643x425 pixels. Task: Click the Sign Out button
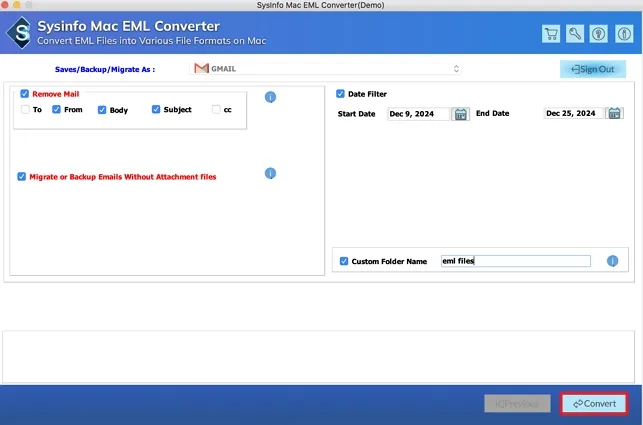(x=593, y=69)
